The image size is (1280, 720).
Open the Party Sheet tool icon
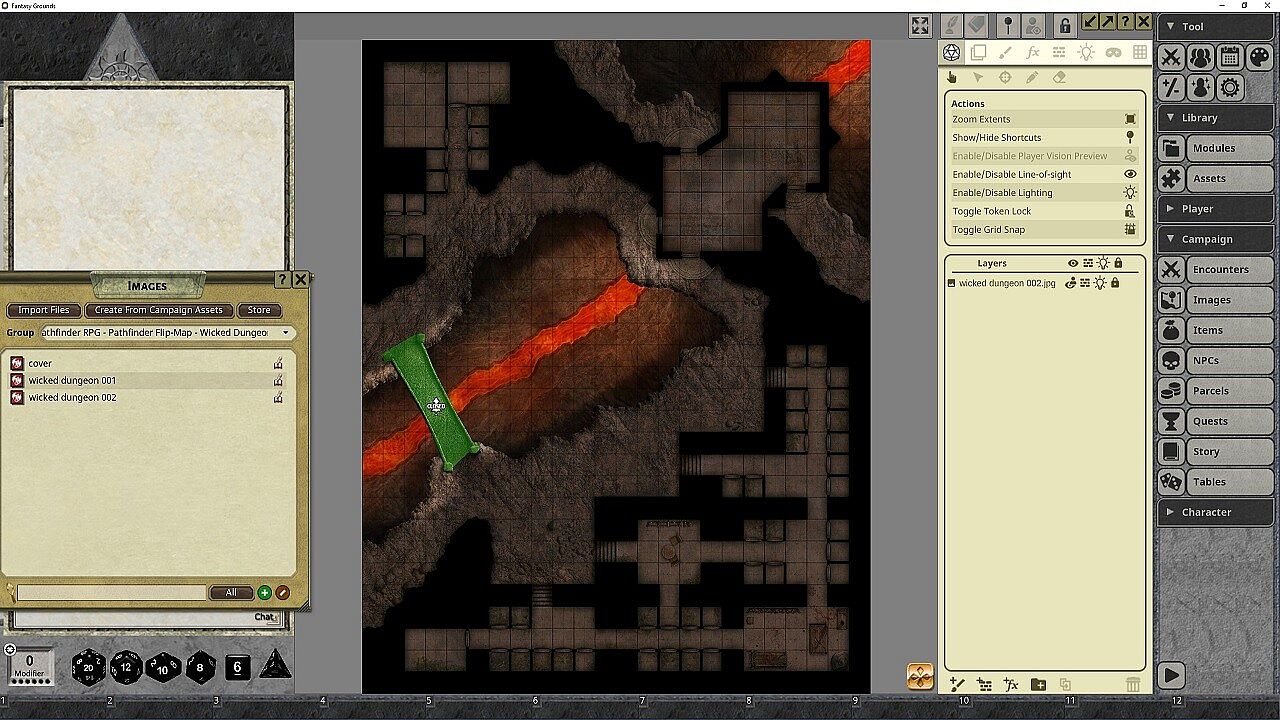point(1200,57)
